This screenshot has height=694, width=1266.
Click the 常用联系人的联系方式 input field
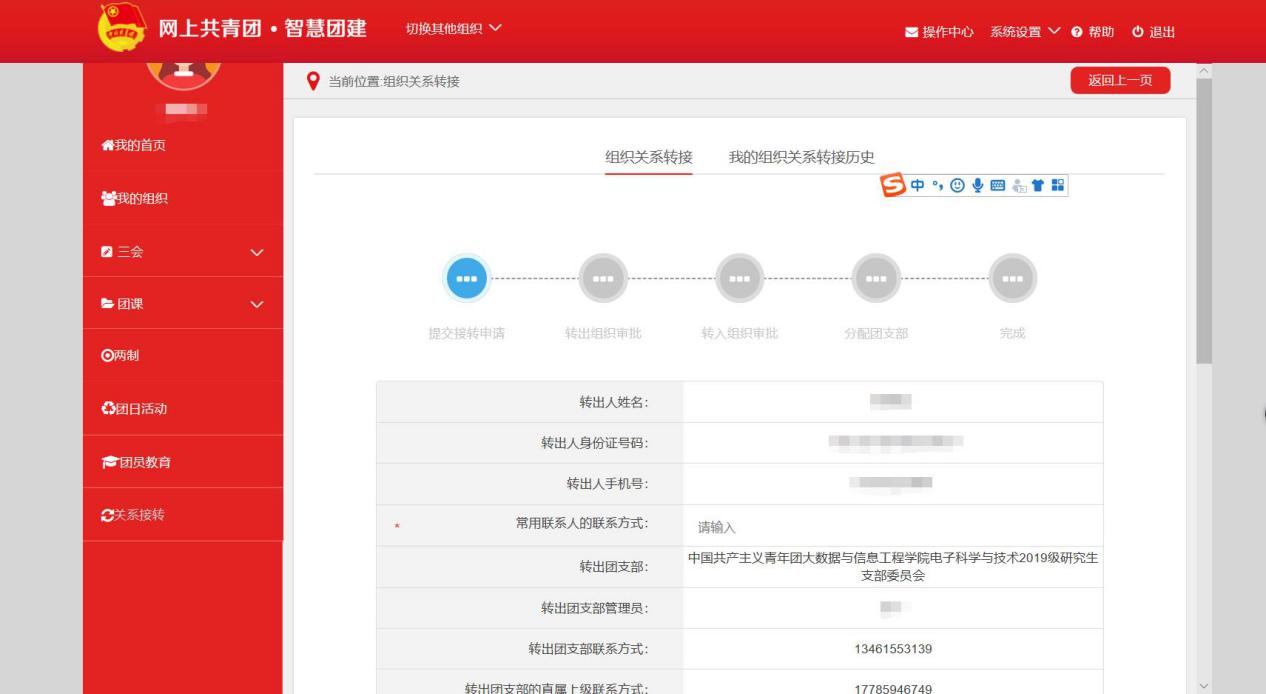pos(892,527)
